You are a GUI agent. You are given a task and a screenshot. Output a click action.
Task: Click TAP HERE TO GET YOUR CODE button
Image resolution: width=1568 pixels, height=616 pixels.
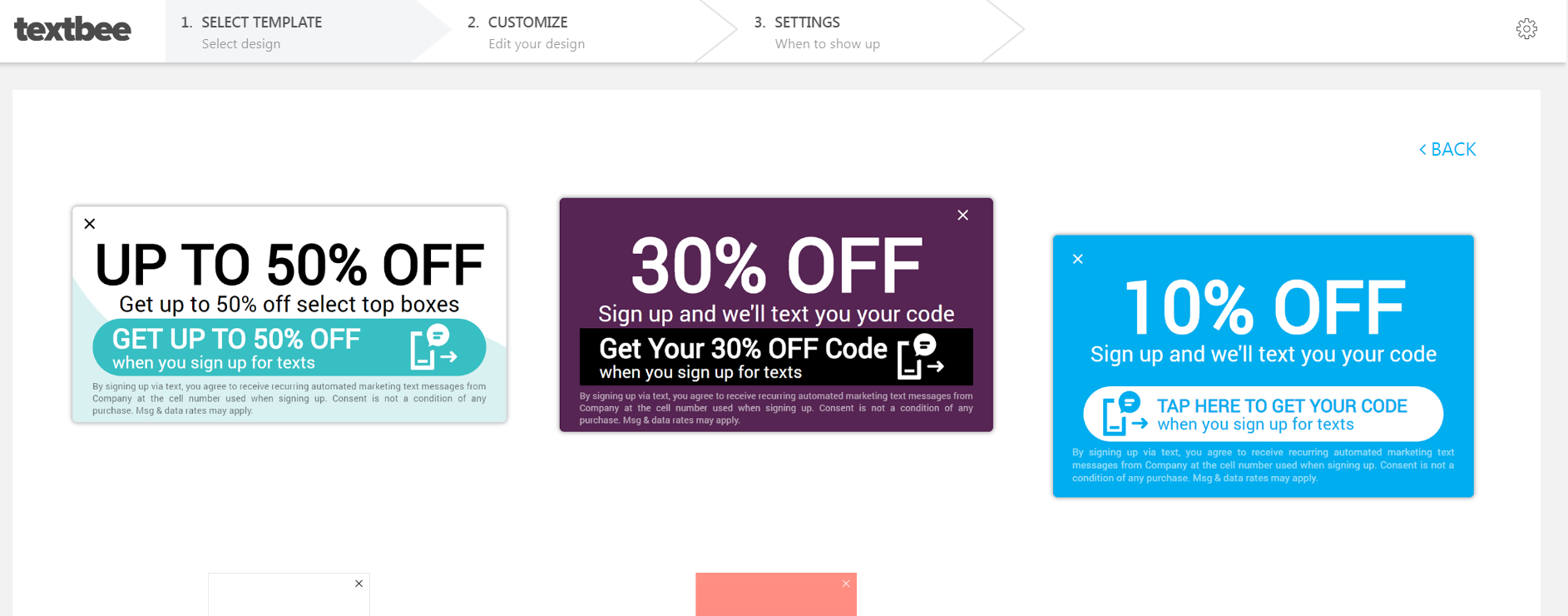click(x=1263, y=414)
